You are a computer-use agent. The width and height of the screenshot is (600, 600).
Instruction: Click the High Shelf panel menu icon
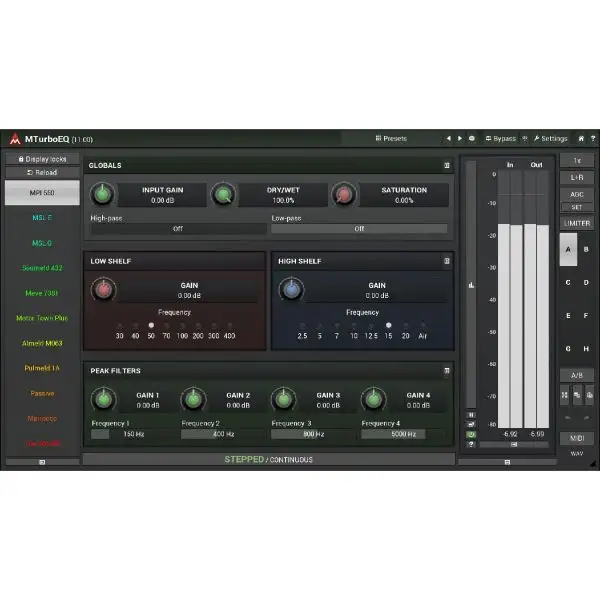click(x=447, y=261)
